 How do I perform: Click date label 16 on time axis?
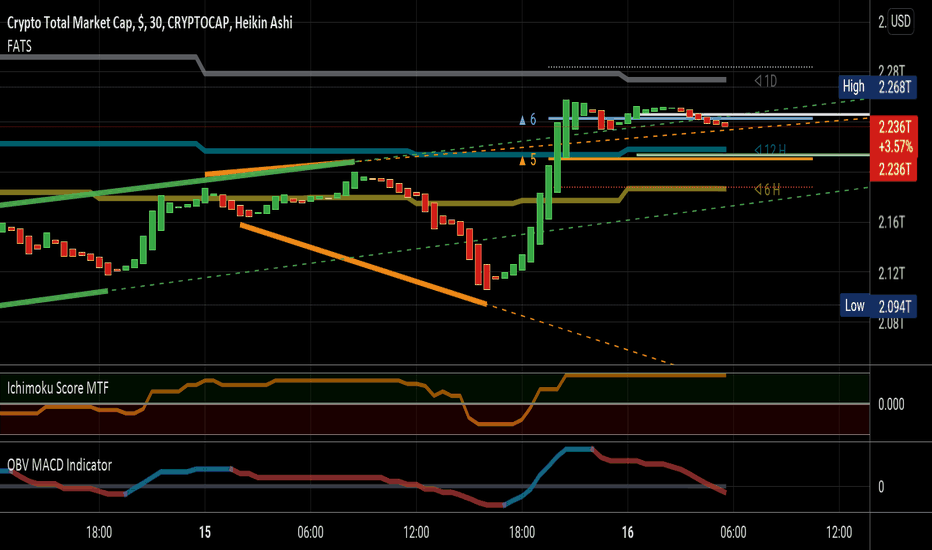628,532
